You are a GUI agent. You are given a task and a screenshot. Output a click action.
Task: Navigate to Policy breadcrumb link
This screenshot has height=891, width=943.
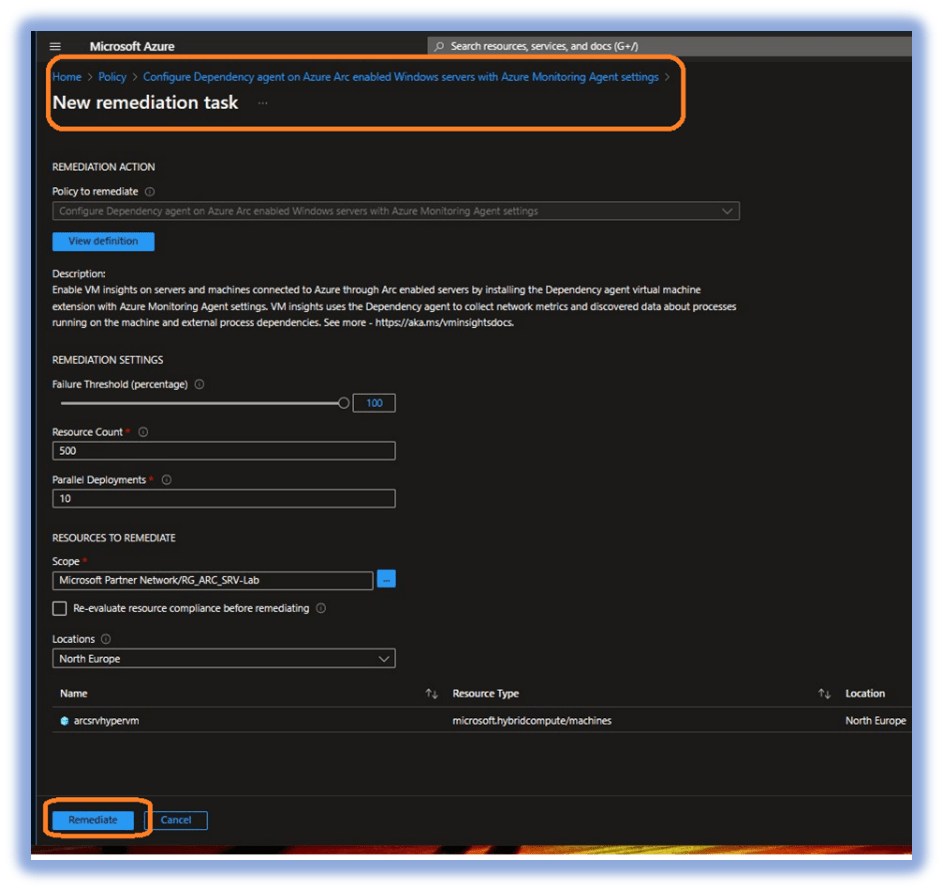(x=112, y=77)
